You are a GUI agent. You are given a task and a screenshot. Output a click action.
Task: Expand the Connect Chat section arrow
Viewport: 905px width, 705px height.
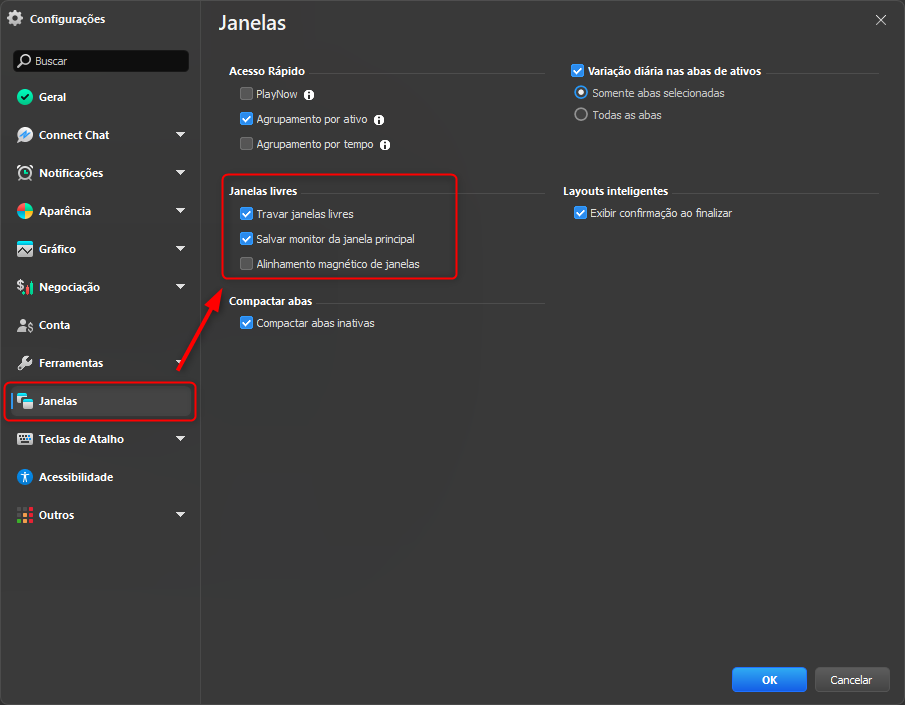(x=181, y=135)
